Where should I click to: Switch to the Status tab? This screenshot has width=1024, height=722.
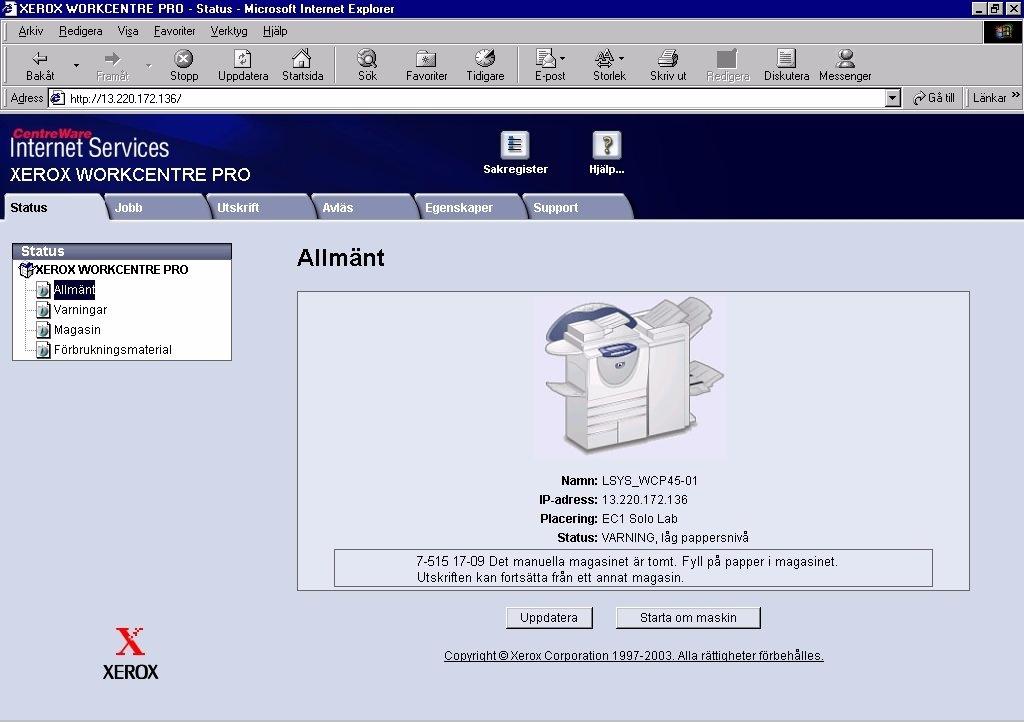54,208
